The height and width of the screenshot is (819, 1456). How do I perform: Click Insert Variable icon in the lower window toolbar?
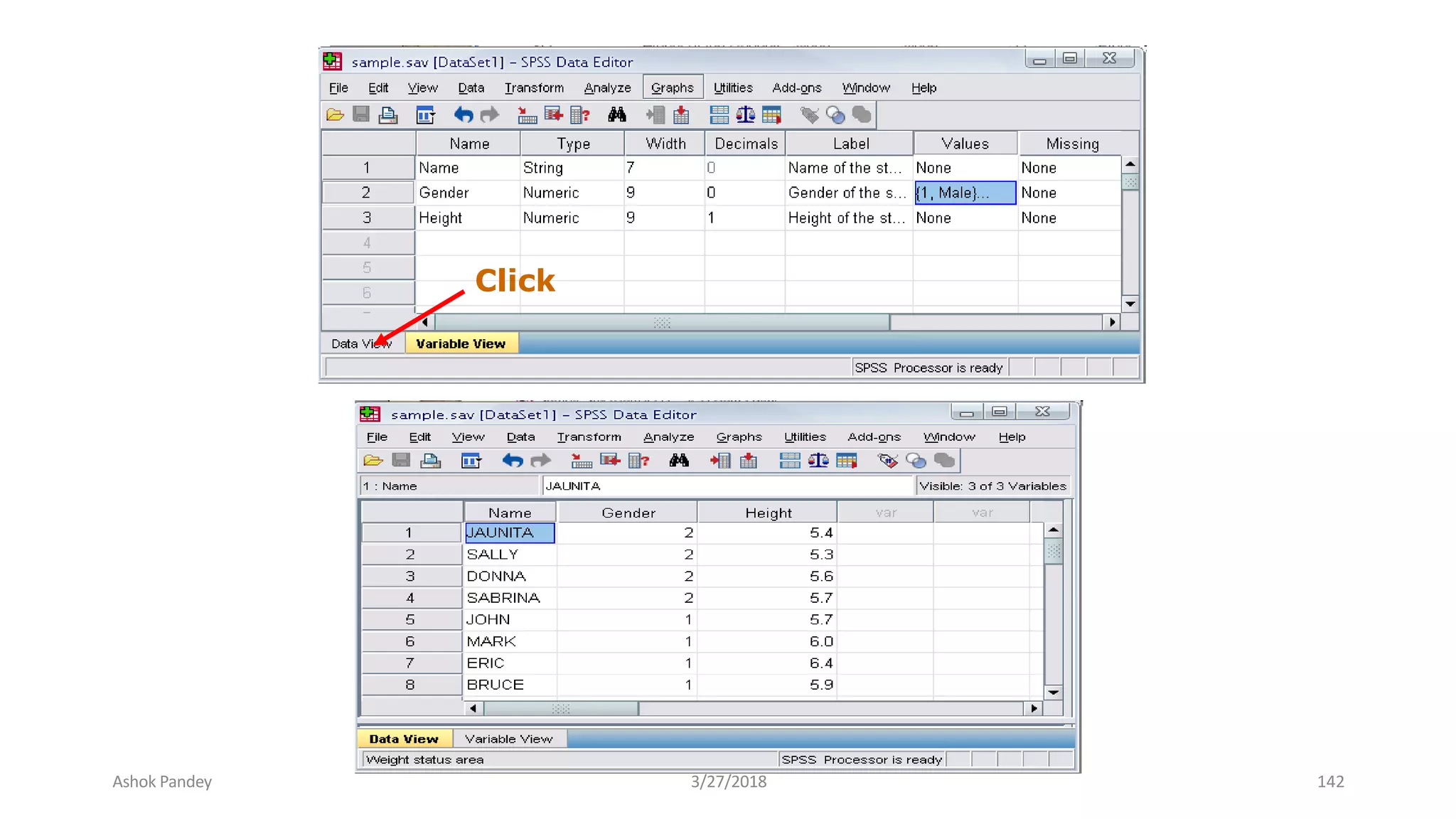tap(748, 461)
